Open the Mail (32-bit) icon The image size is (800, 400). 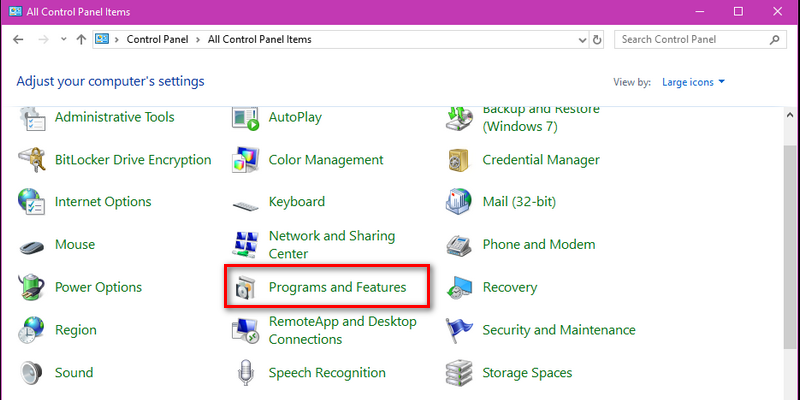pyautogui.click(x=460, y=202)
